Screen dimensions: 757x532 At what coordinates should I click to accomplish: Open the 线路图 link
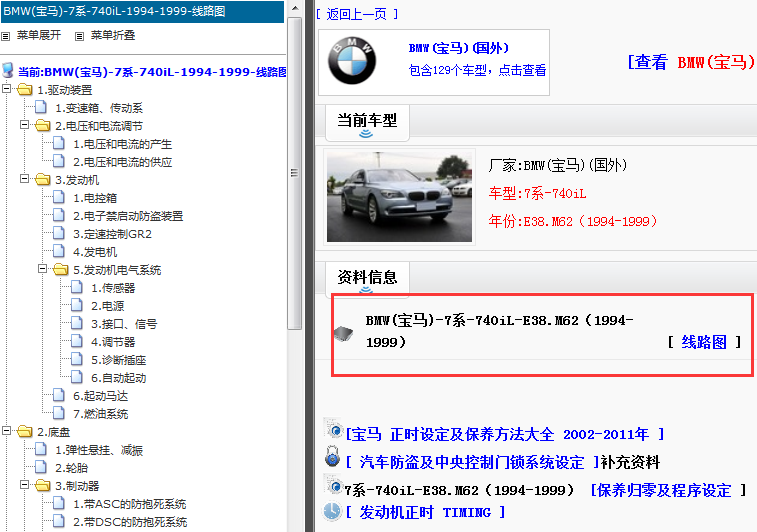[704, 342]
